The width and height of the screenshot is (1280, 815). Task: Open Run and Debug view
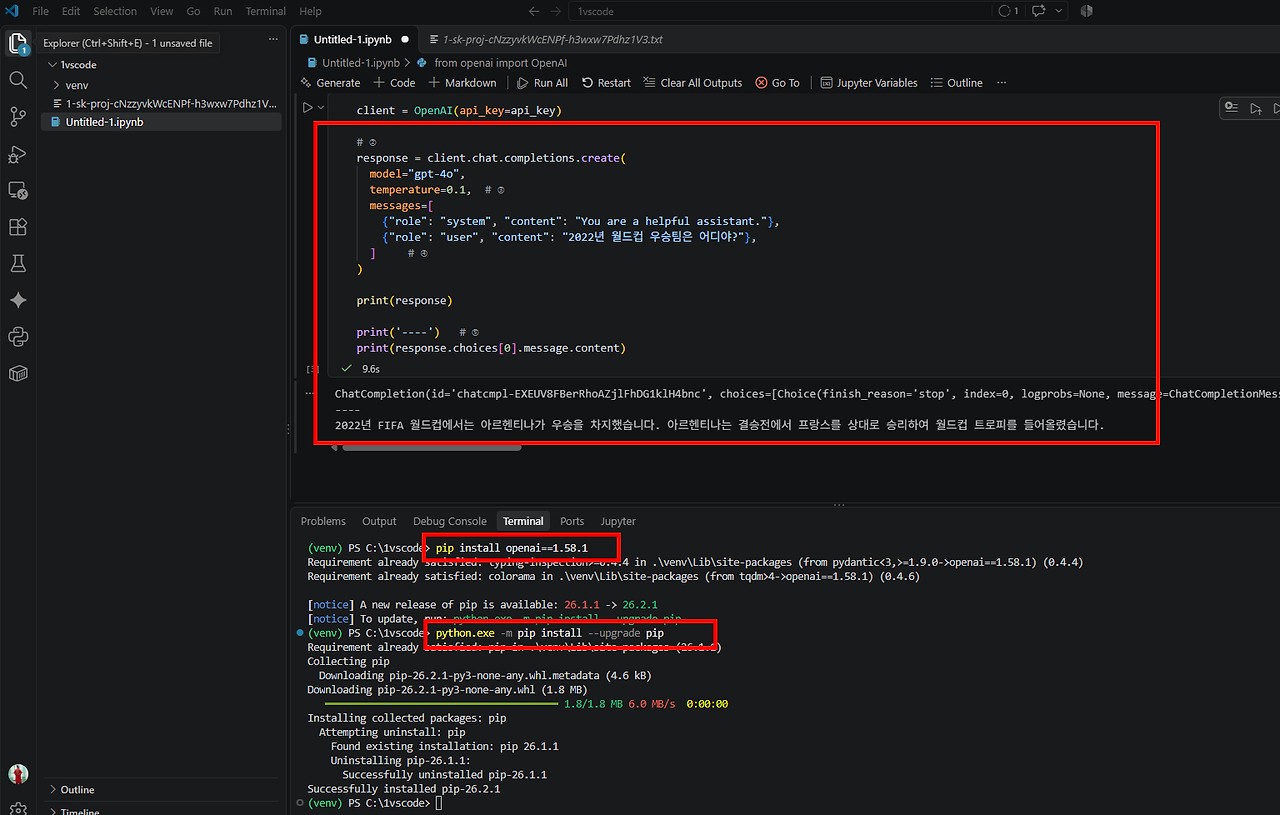(18, 154)
